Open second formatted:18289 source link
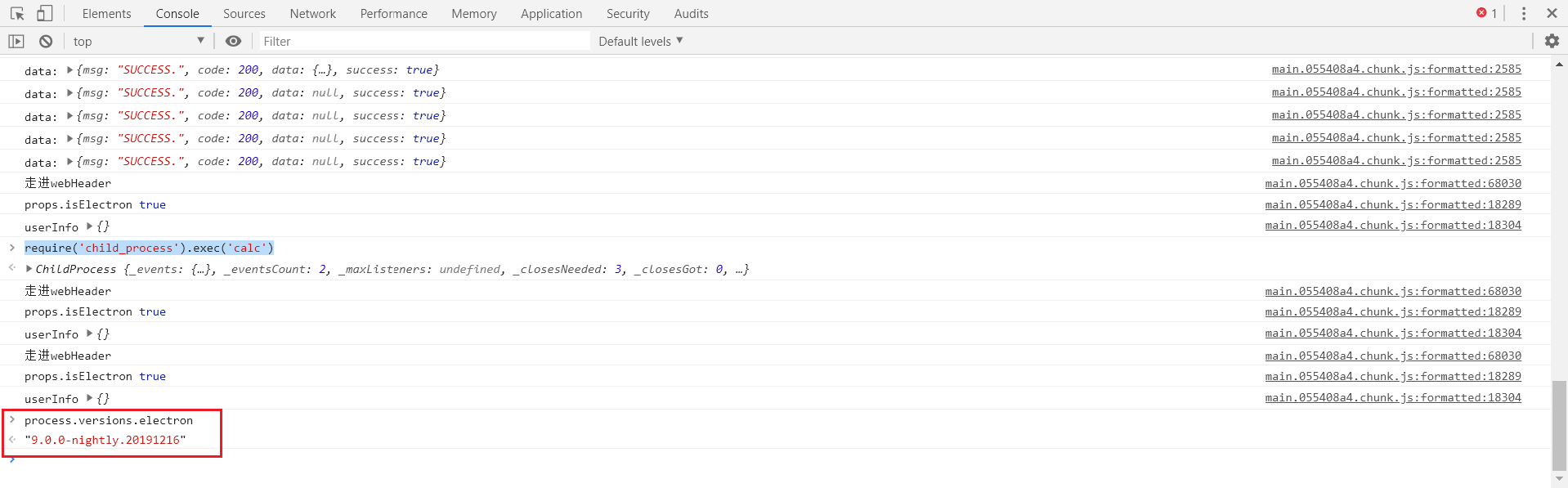The height and width of the screenshot is (488, 1568). point(1393,311)
